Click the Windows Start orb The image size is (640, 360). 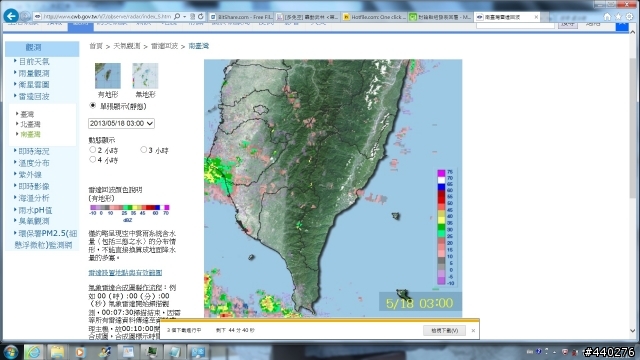(11, 352)
